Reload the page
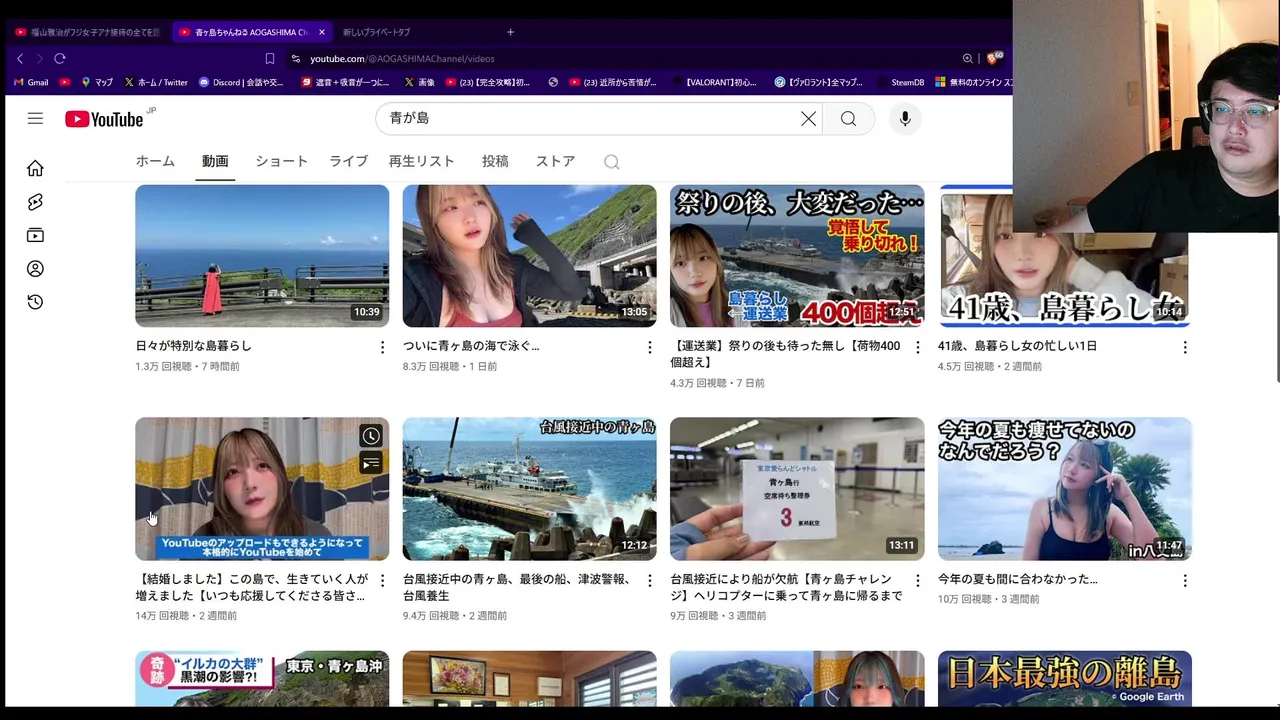Screen dimensions: 1280x720 tap(60, 59)
